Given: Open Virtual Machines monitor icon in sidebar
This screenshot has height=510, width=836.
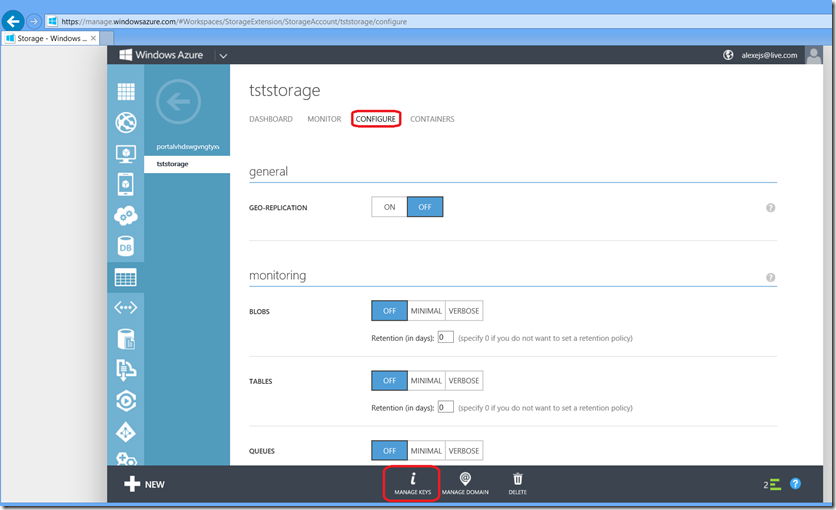Looking at the screenshot, I should pyautogui.click(x=126, y=153).
